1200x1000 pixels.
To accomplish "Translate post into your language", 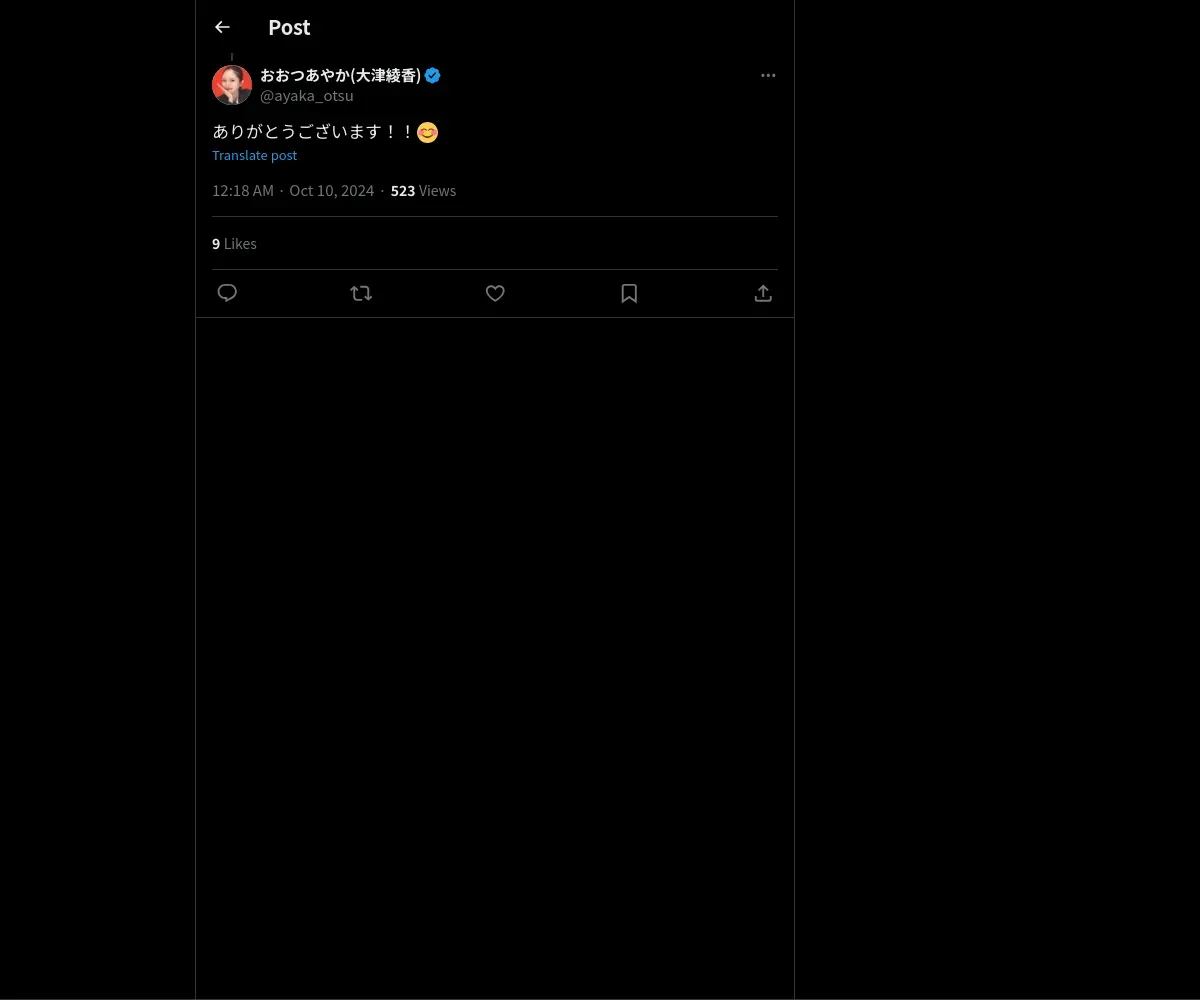I will [x=254, y=155].
